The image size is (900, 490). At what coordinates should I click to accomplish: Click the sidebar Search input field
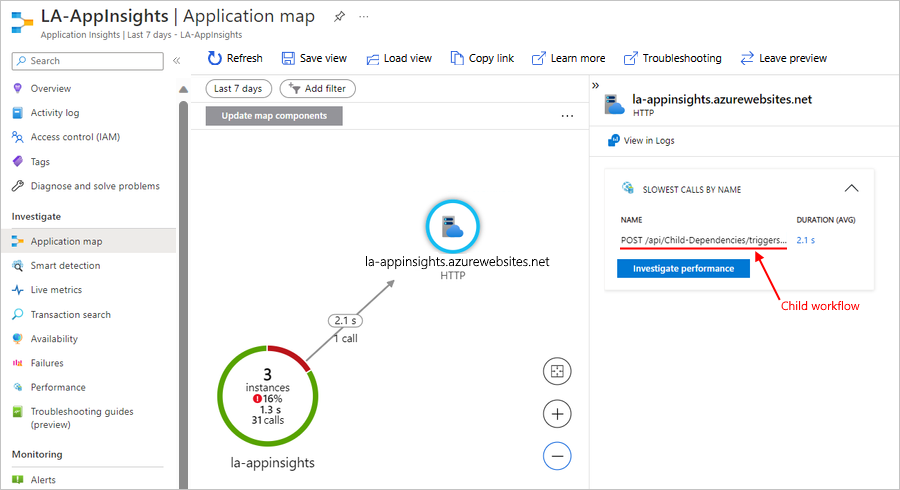tap(87, 61)
